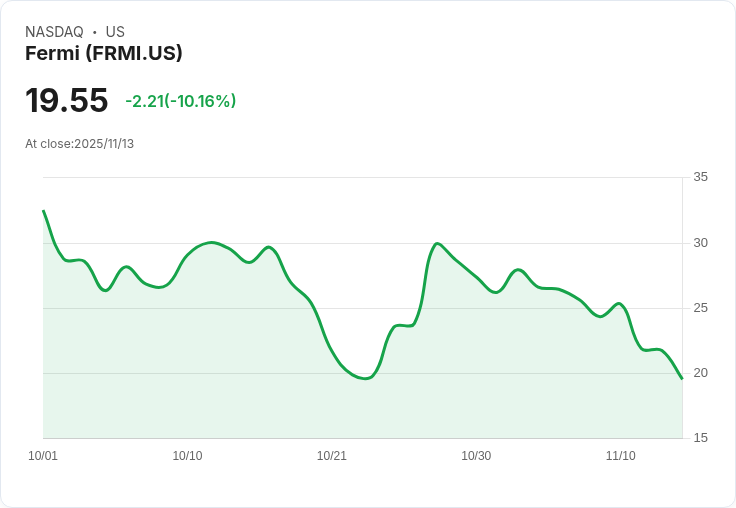This screenshot has width=736, height=508.
Task: Click the line's trough just after 10/21
Action: 363,379
